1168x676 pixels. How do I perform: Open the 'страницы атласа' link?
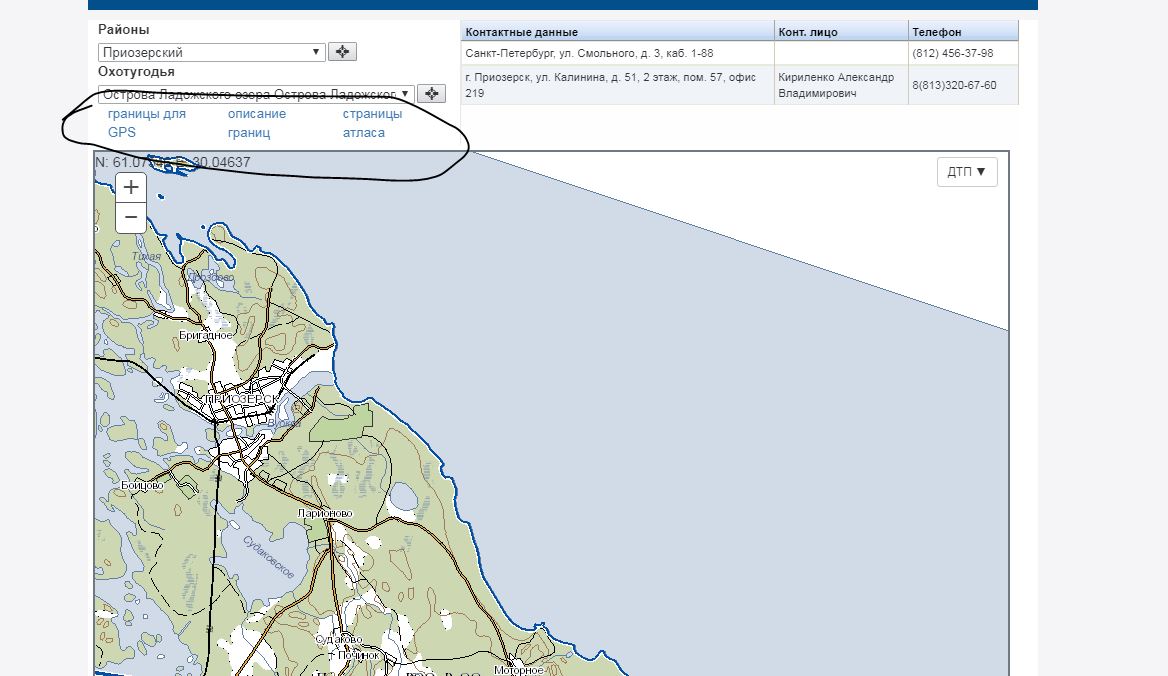372,123
